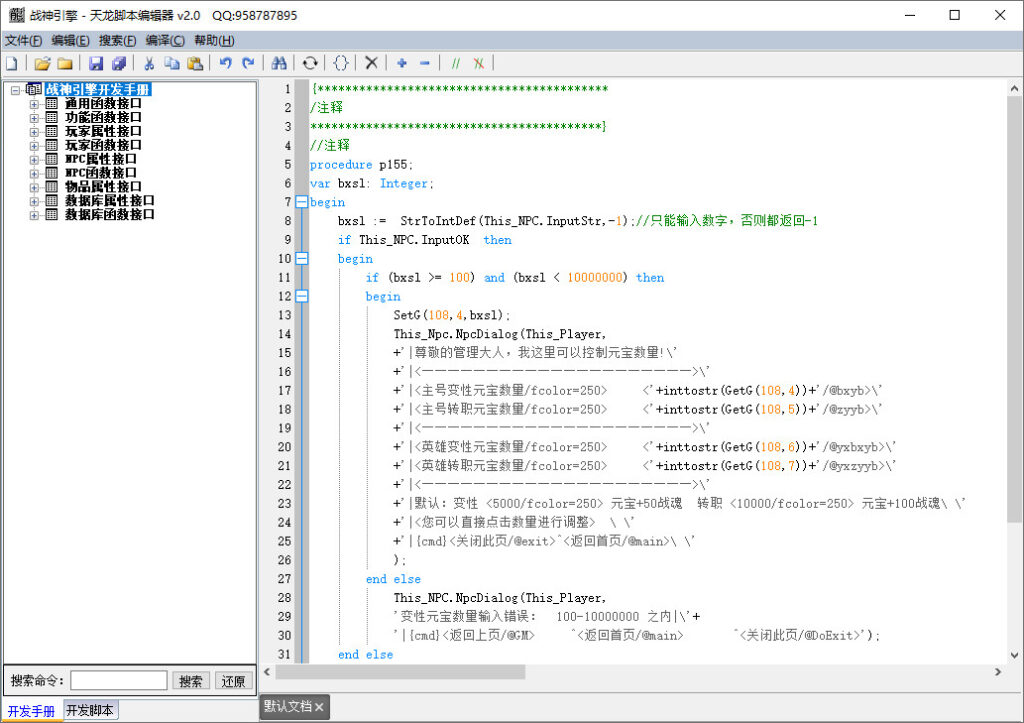Click the Undo arrow icon

[x=225, y=63]
